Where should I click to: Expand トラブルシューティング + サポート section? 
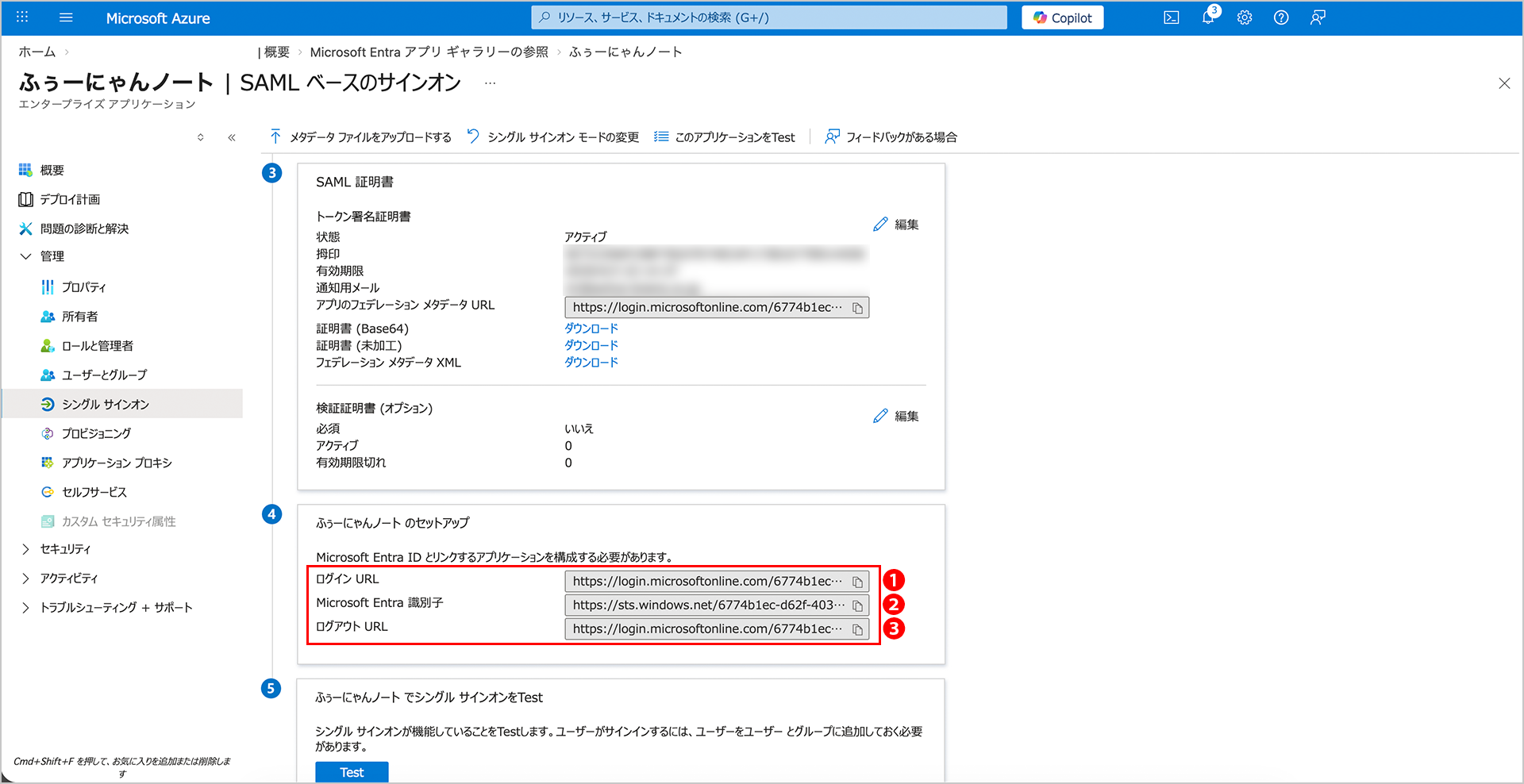[x=25, y=608]
